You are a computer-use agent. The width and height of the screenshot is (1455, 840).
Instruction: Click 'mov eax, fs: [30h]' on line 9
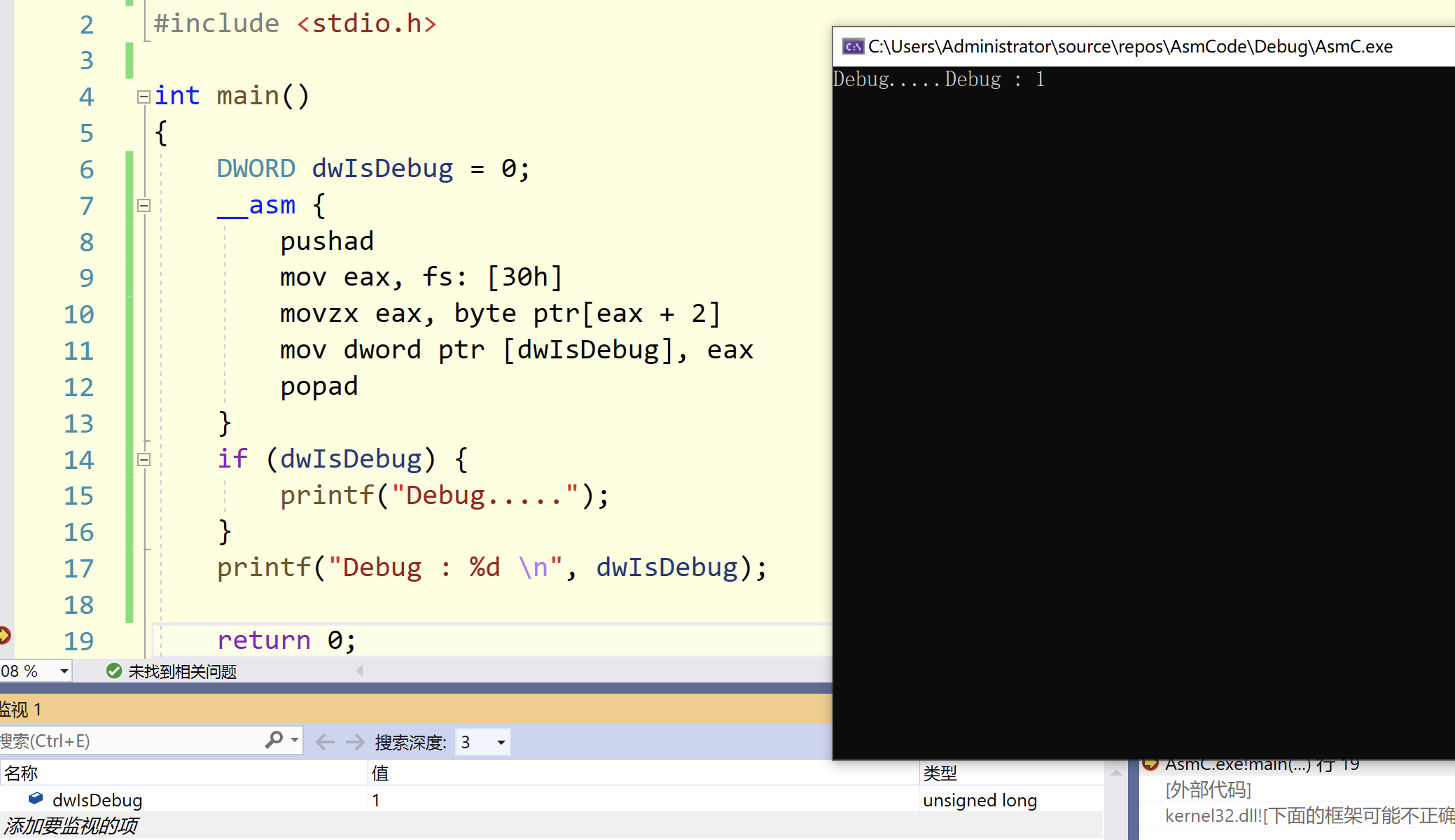422,277
